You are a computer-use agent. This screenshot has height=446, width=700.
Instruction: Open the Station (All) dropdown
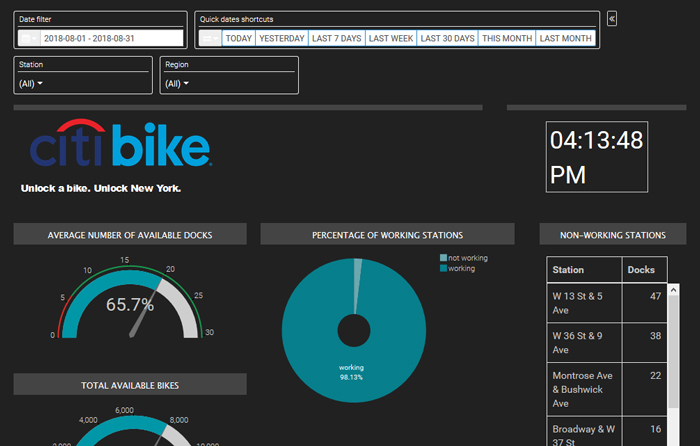pos(31,83)
